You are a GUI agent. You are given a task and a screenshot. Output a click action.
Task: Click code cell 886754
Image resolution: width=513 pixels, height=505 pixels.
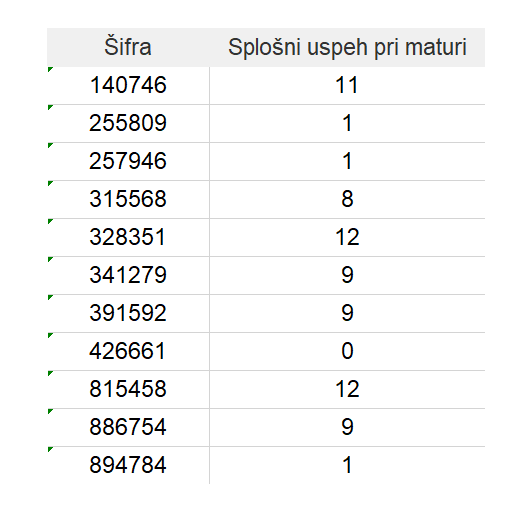tap(128, 427)
